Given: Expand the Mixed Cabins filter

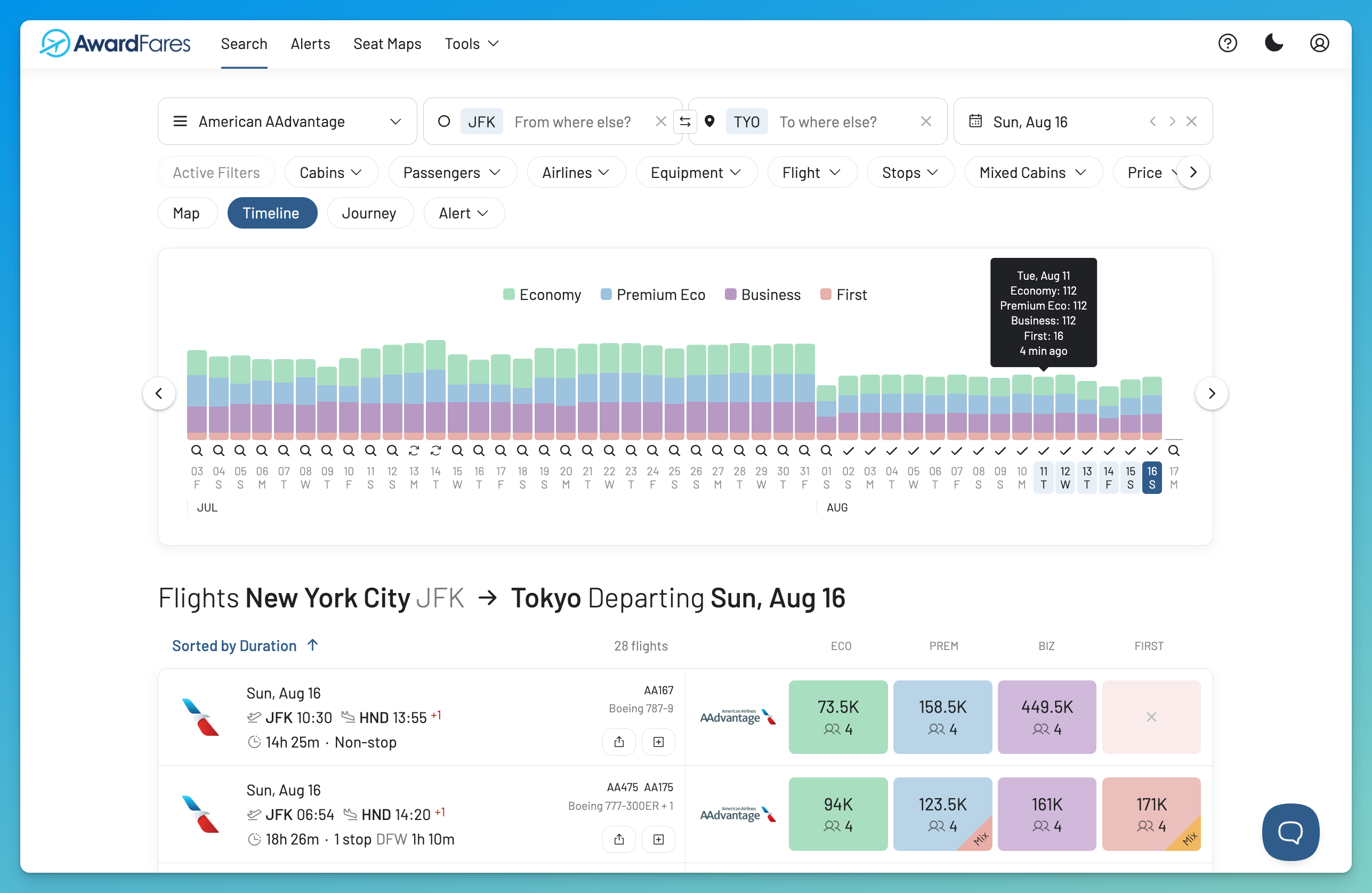Looking at the screenshot, I should [1033, 172].
